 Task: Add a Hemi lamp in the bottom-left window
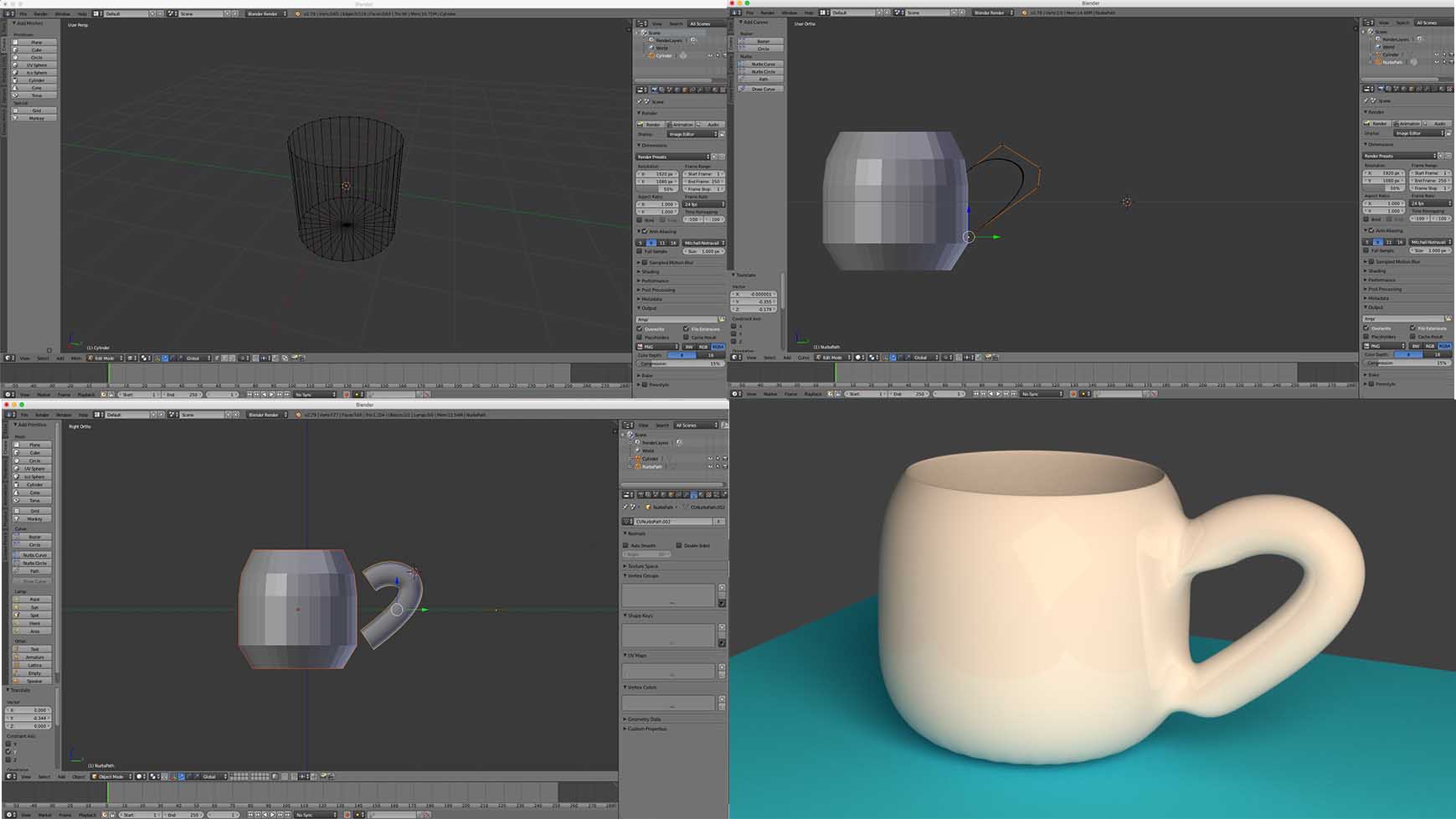(33, 623)
